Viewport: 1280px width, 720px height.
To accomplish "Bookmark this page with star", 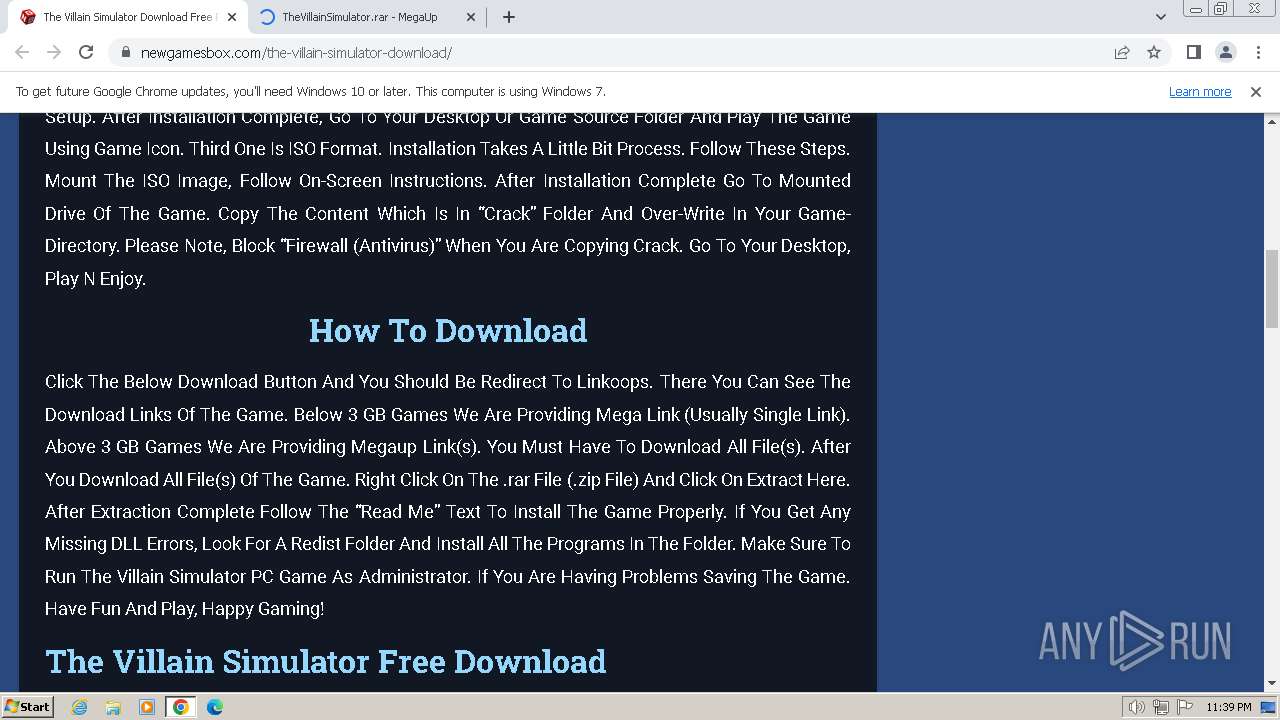I will pyautogui.click(x=1154, y=53).
